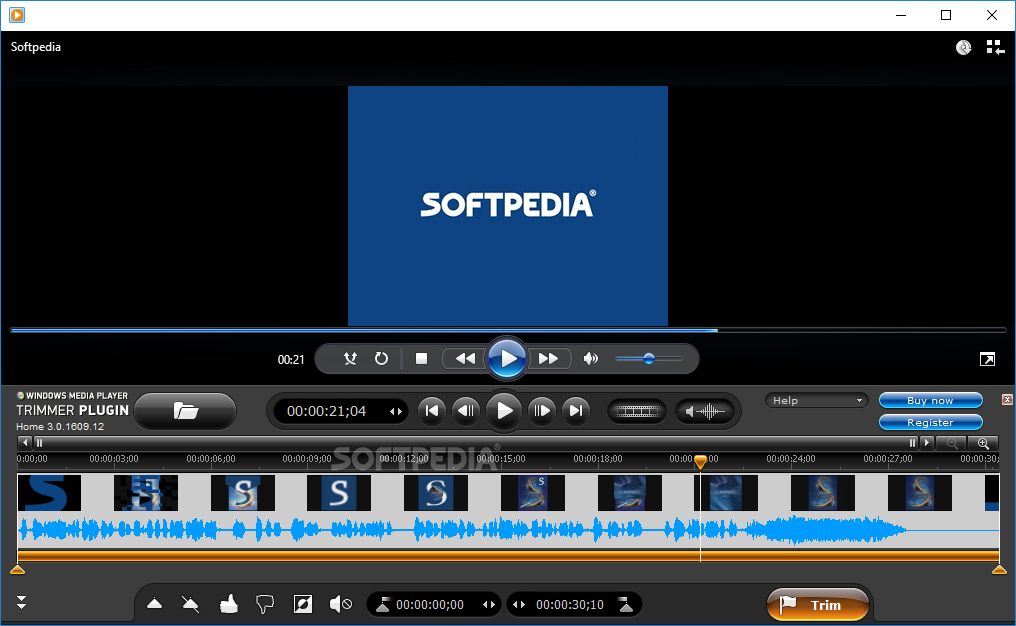1016x626 pixels.
Task: Turn on shuffle in Windows Media Player
Action: coord(350,358)
